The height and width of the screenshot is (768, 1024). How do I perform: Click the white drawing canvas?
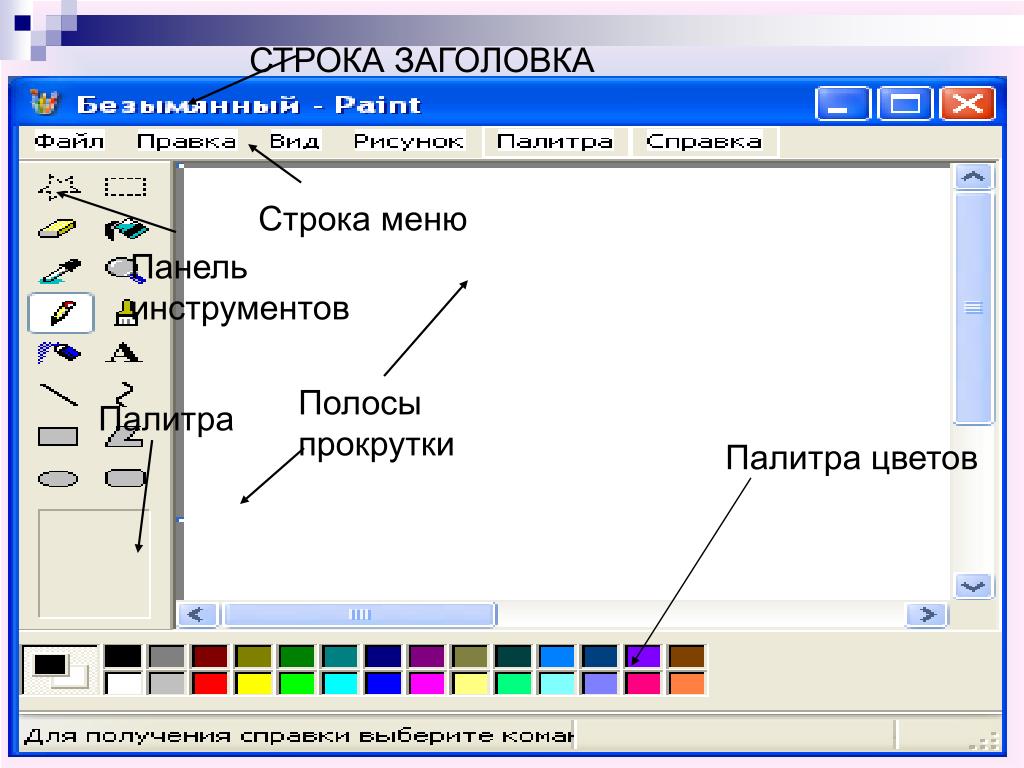pos(566,383)
